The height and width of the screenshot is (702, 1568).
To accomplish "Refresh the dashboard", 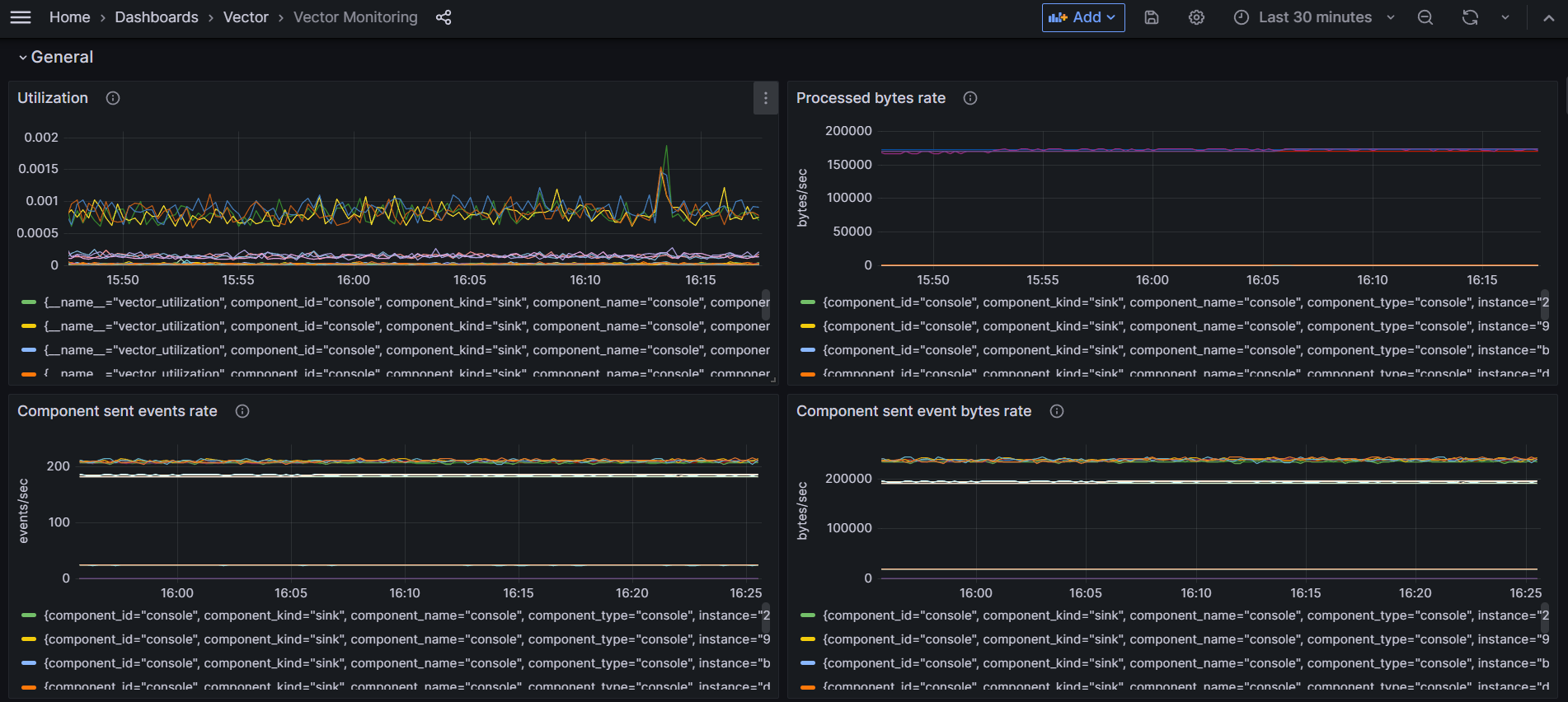I will point(1470,17).
